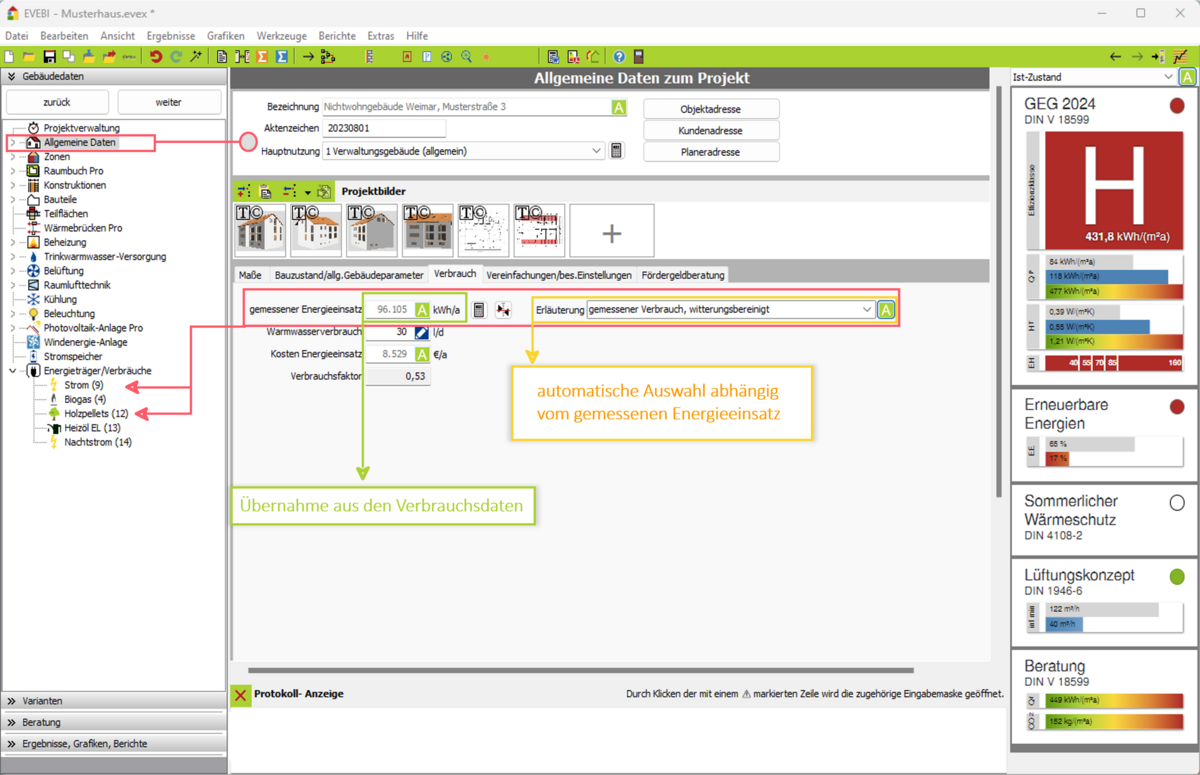Open the Ergebnisse menu
This screenshot has height=775, width=1200.
(170, 36)
